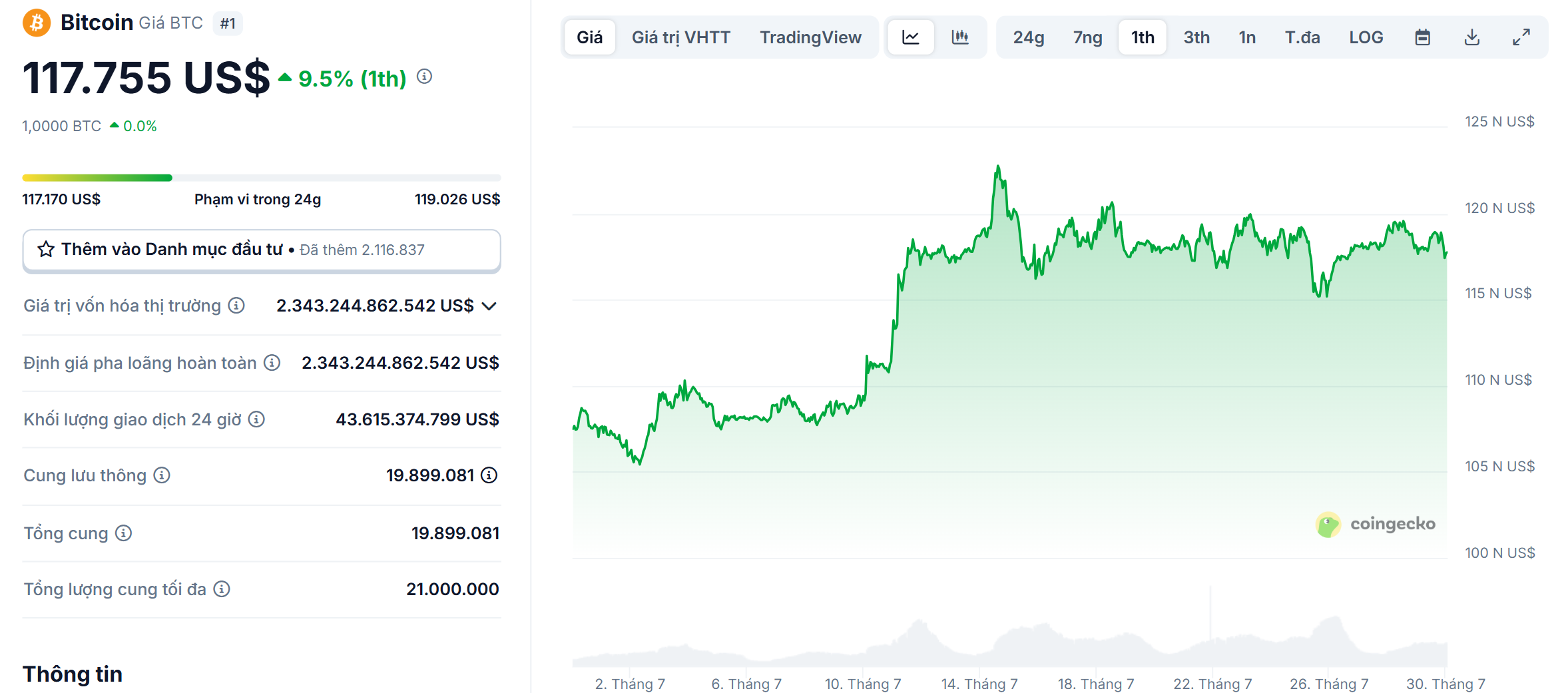This screenshot has height=693, width=1568.
Task: Click the 21.000.000 max supply value
Action: pyautogui.click(x=453, y=589)
